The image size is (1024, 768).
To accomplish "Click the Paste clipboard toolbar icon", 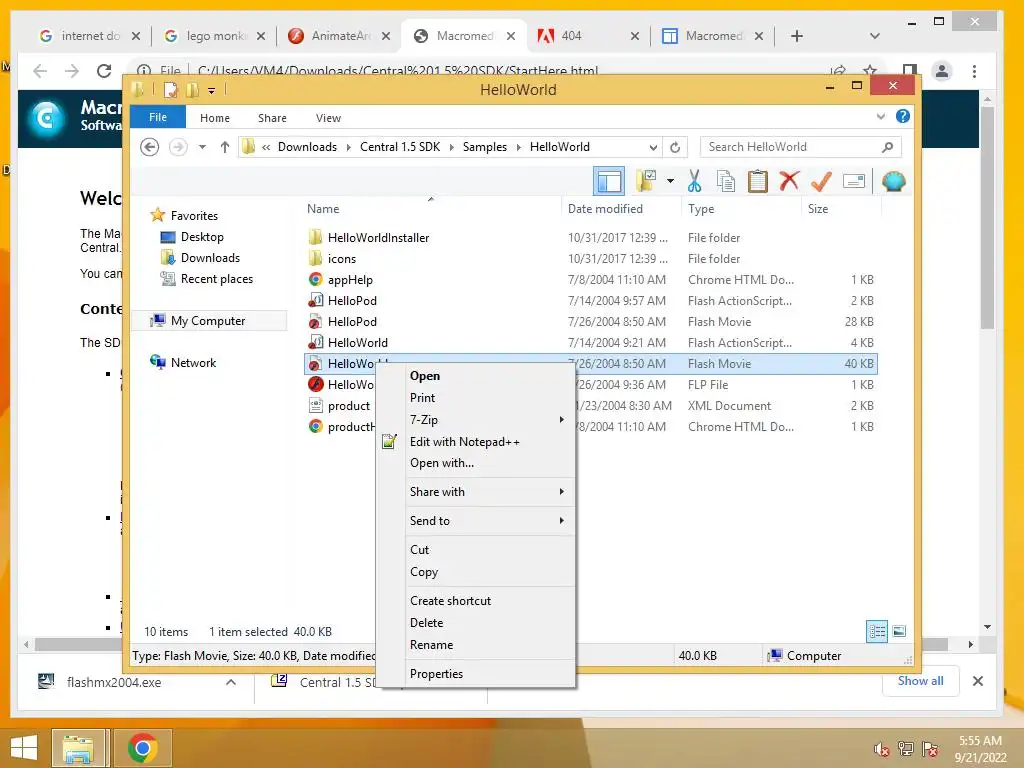I will (757, 181).
